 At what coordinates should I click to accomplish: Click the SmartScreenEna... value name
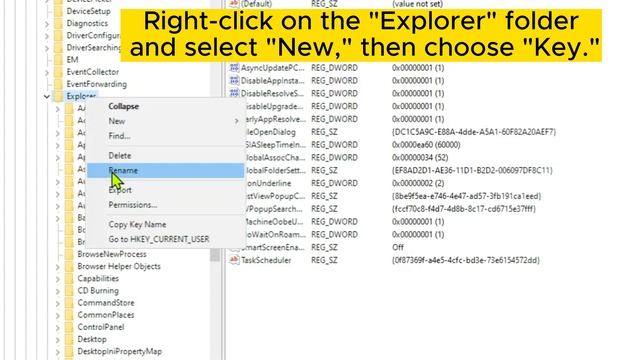tap(273, 247)
